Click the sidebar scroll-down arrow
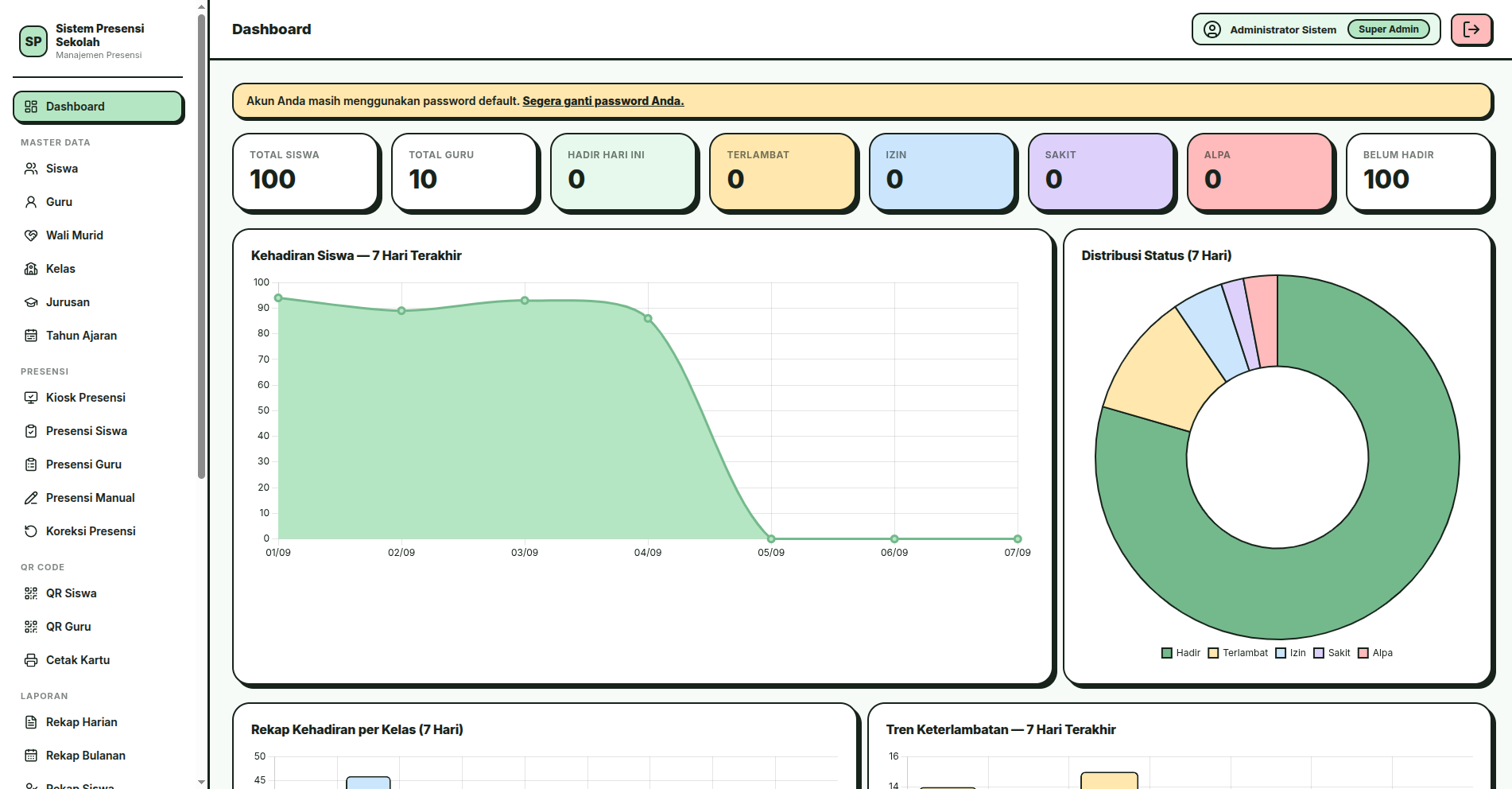This screenshot has height=789, width=1512. (201, 783)
